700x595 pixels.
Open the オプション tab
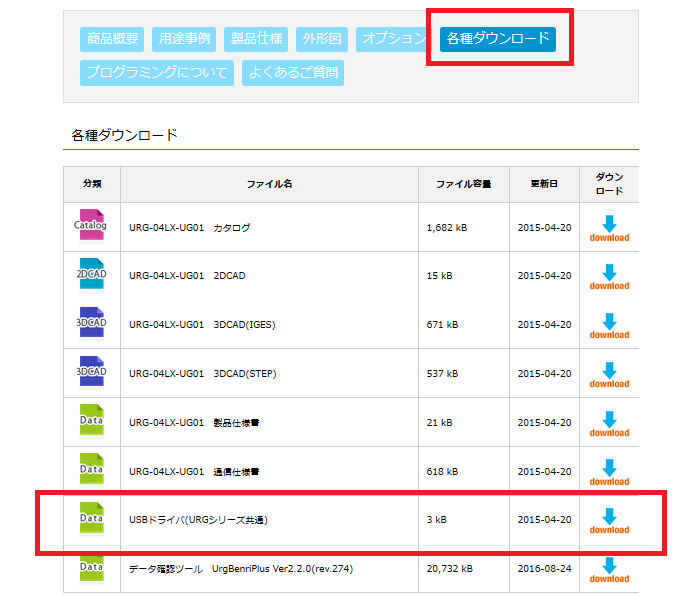[x=393, y=39]
